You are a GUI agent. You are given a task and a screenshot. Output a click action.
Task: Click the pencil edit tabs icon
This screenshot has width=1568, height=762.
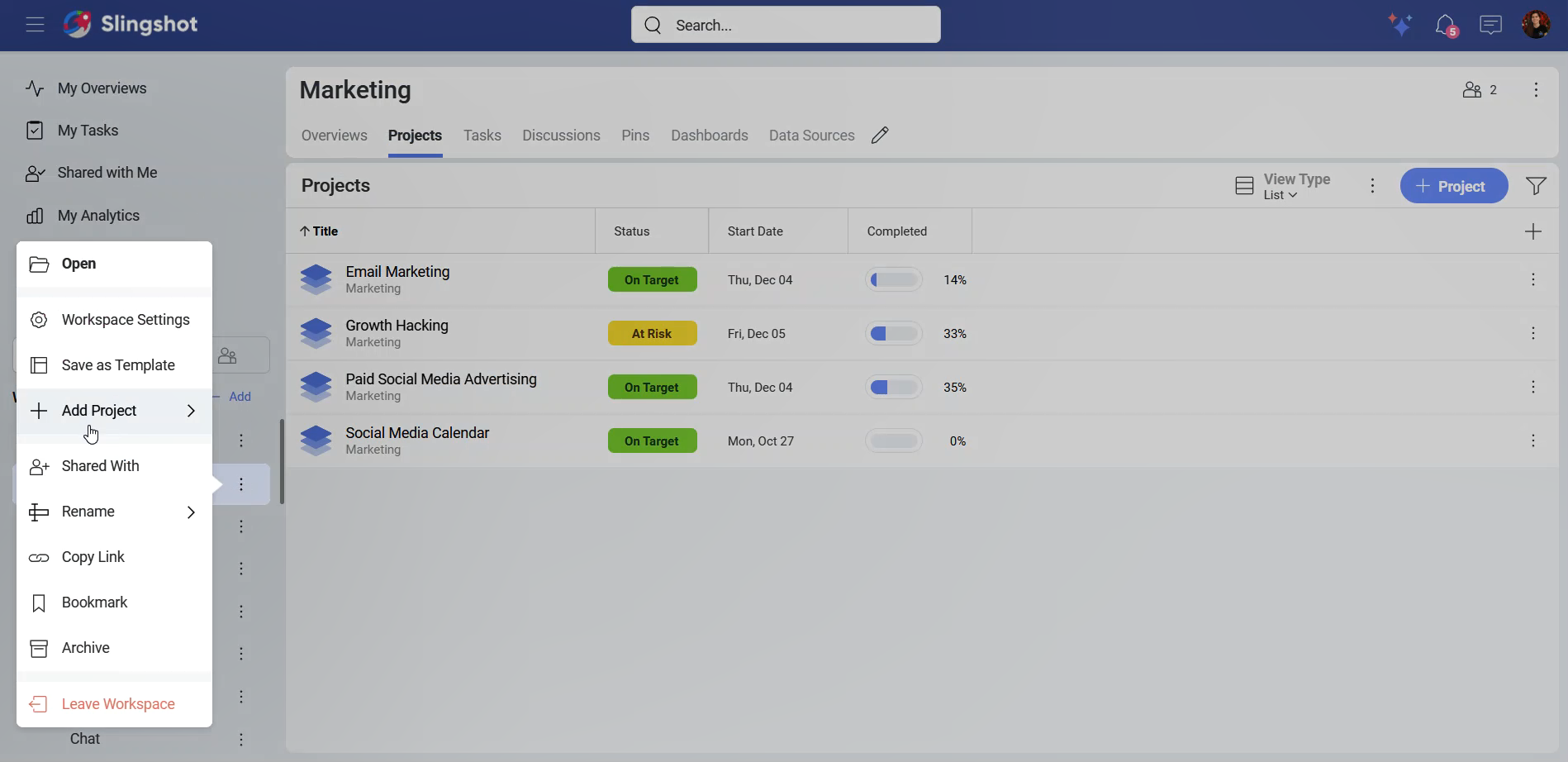pyautogui.click(x=880, y=136)
